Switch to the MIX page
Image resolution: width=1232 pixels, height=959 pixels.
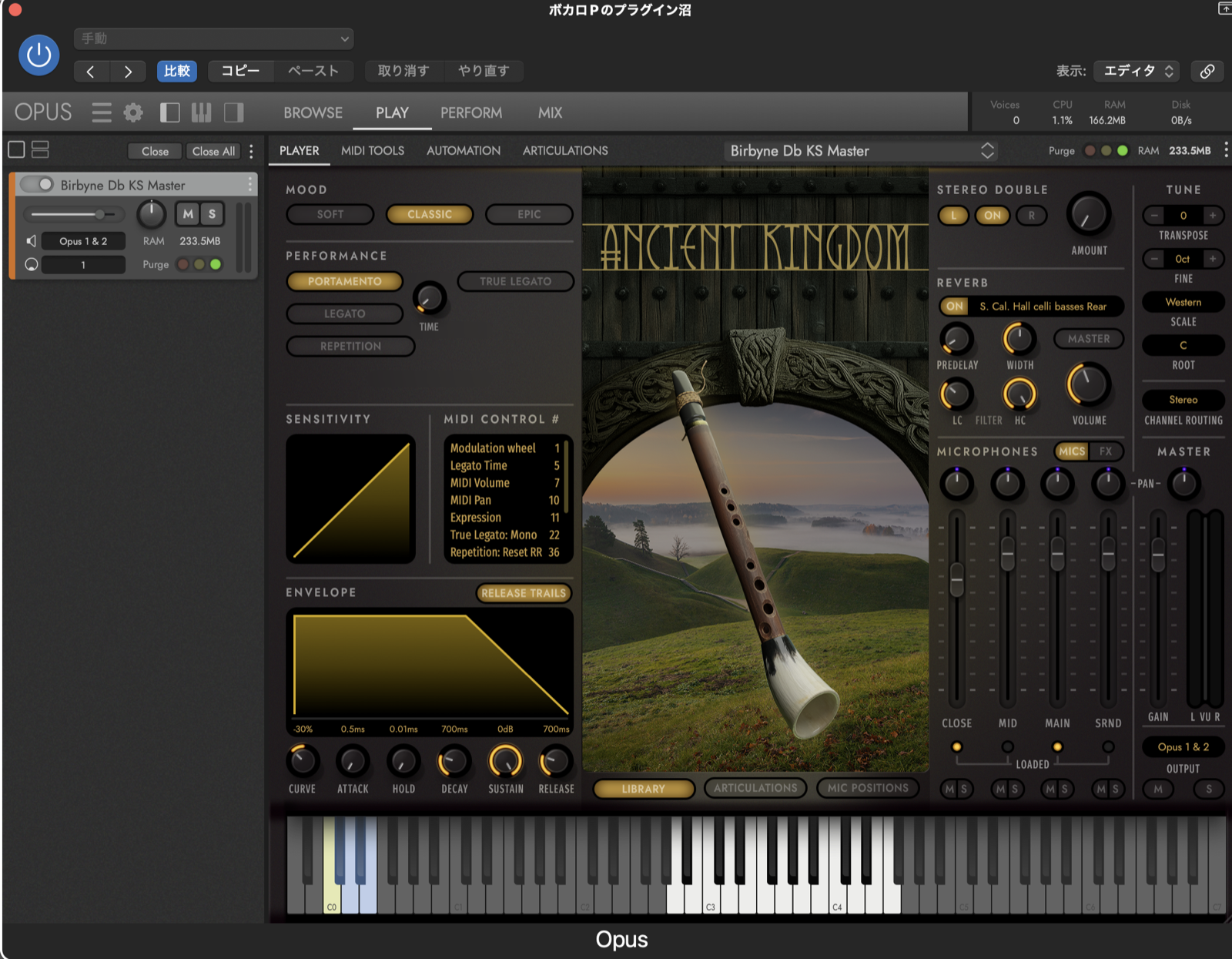click(x=550, y=112)
